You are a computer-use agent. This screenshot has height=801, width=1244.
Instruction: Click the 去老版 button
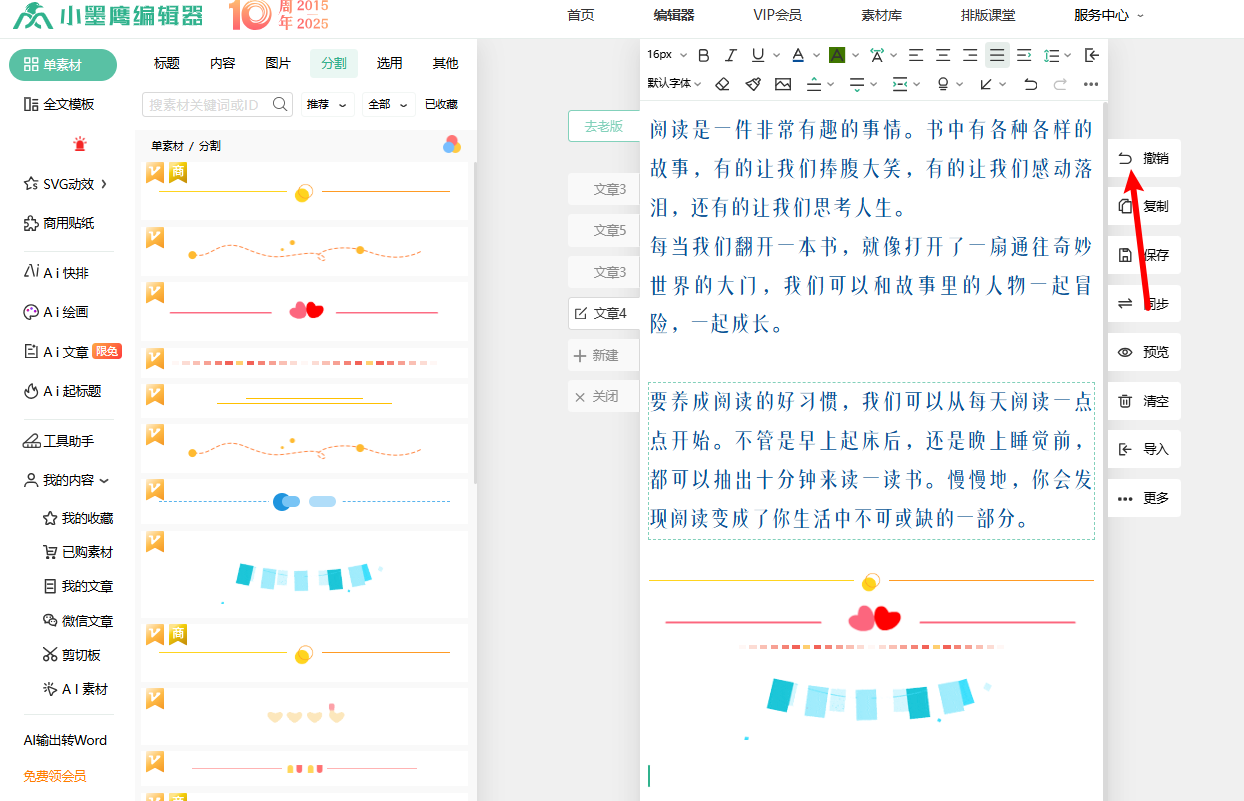tap(604, 126)
